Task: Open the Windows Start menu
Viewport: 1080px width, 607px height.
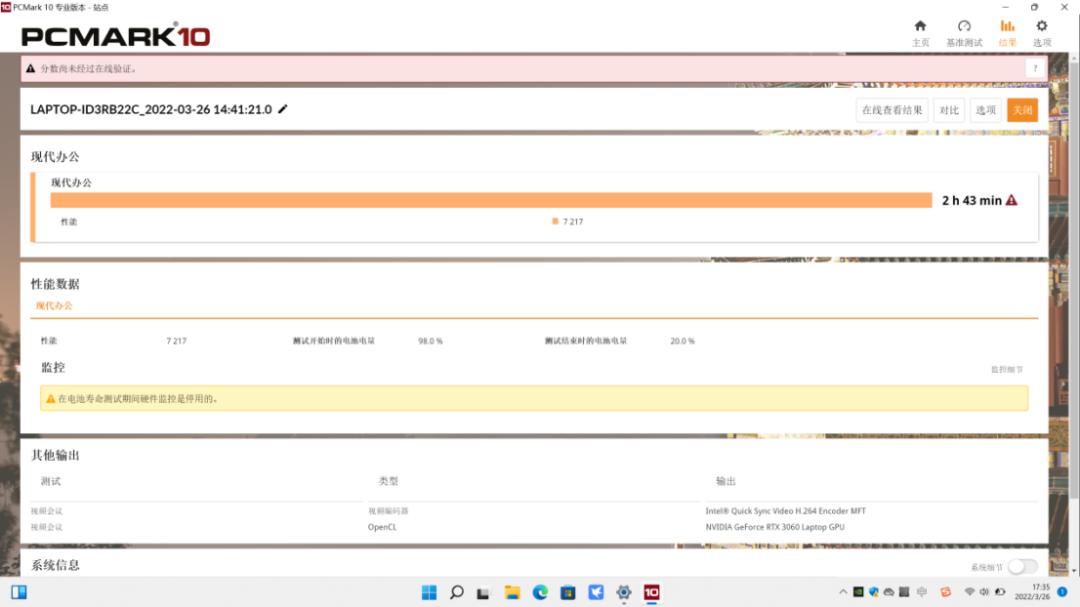Action: pos(429,593)
